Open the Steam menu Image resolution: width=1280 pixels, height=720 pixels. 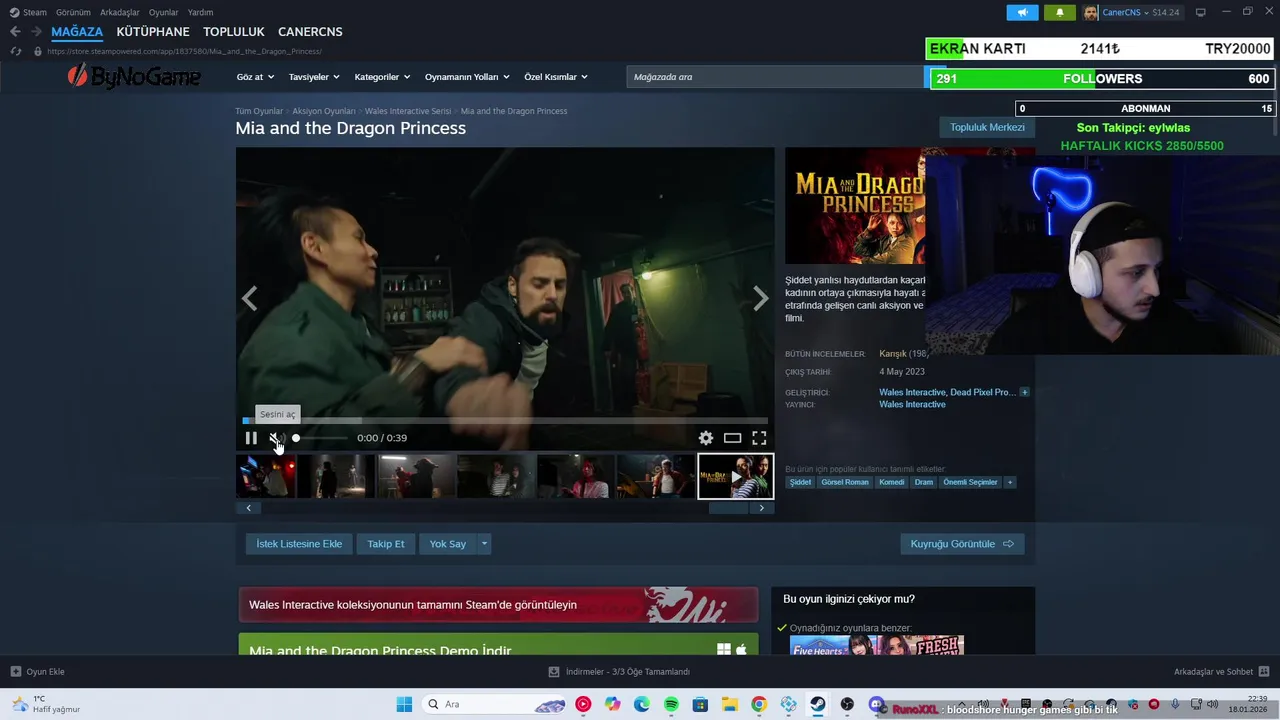tap(29, 12)
